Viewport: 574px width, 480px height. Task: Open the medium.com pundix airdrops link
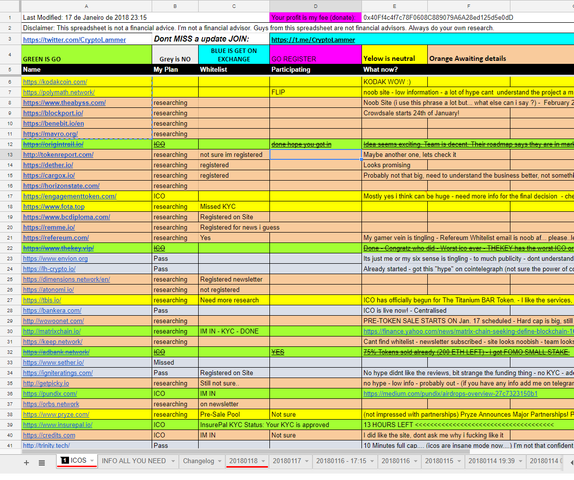point(450,394)
